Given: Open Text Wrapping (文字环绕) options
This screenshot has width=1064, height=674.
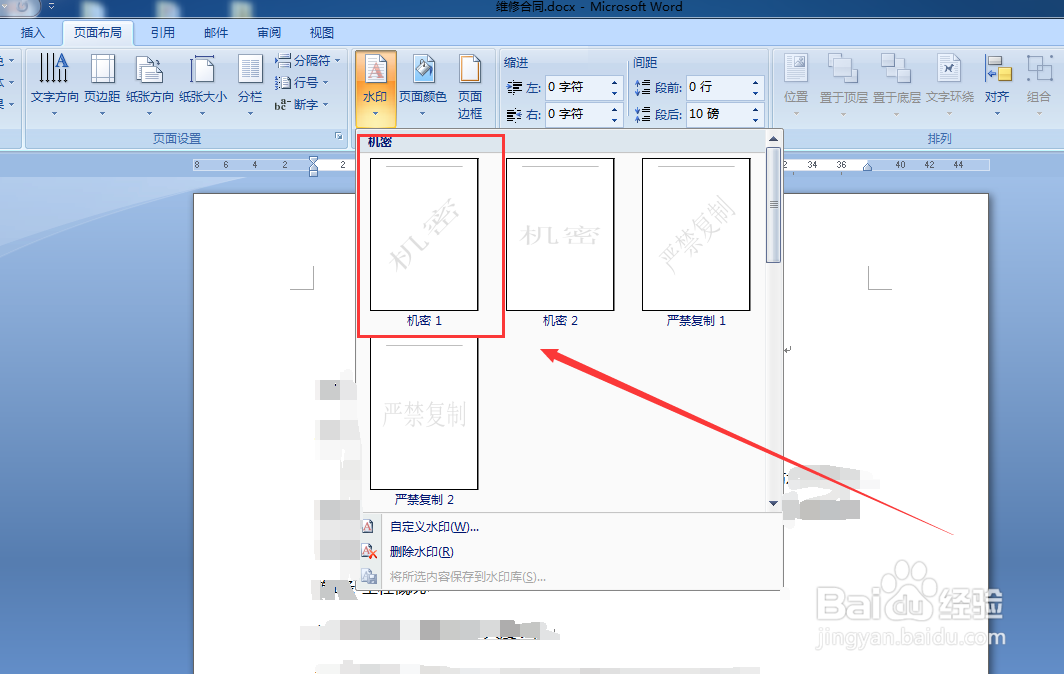Looking at the screenshot, I should 949,84.
